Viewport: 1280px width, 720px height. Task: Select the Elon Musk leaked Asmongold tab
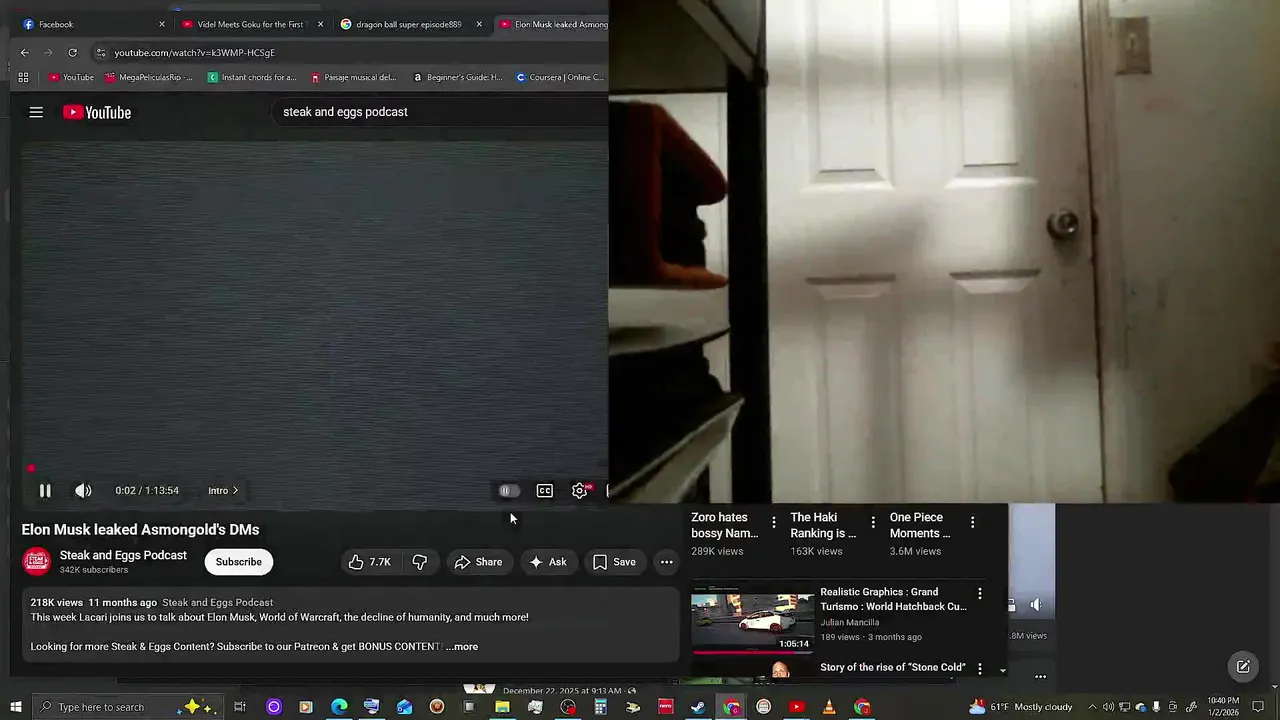pyautogui.click(x=552, y=24)
